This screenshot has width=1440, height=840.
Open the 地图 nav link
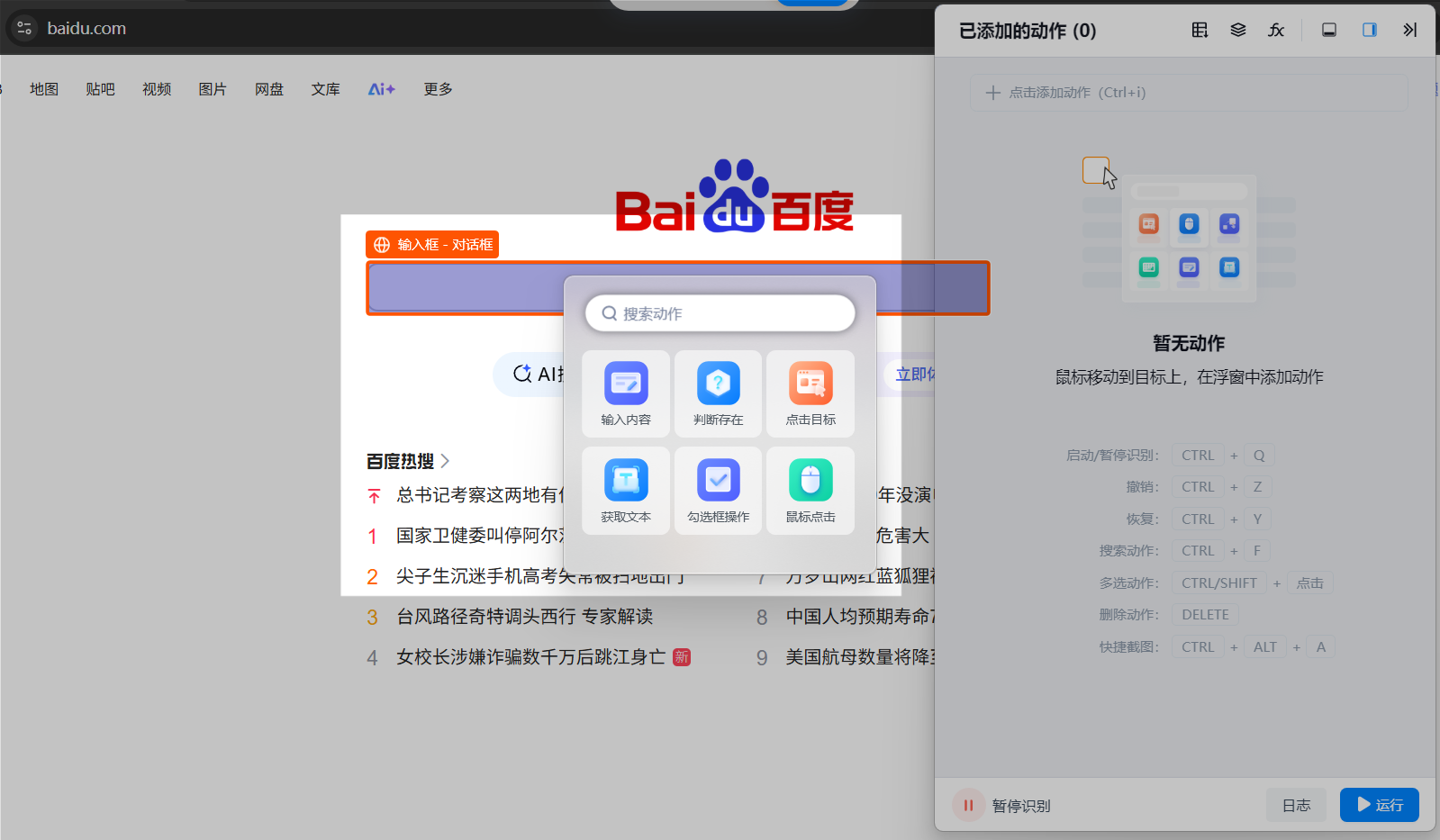[x=44, y=89]
